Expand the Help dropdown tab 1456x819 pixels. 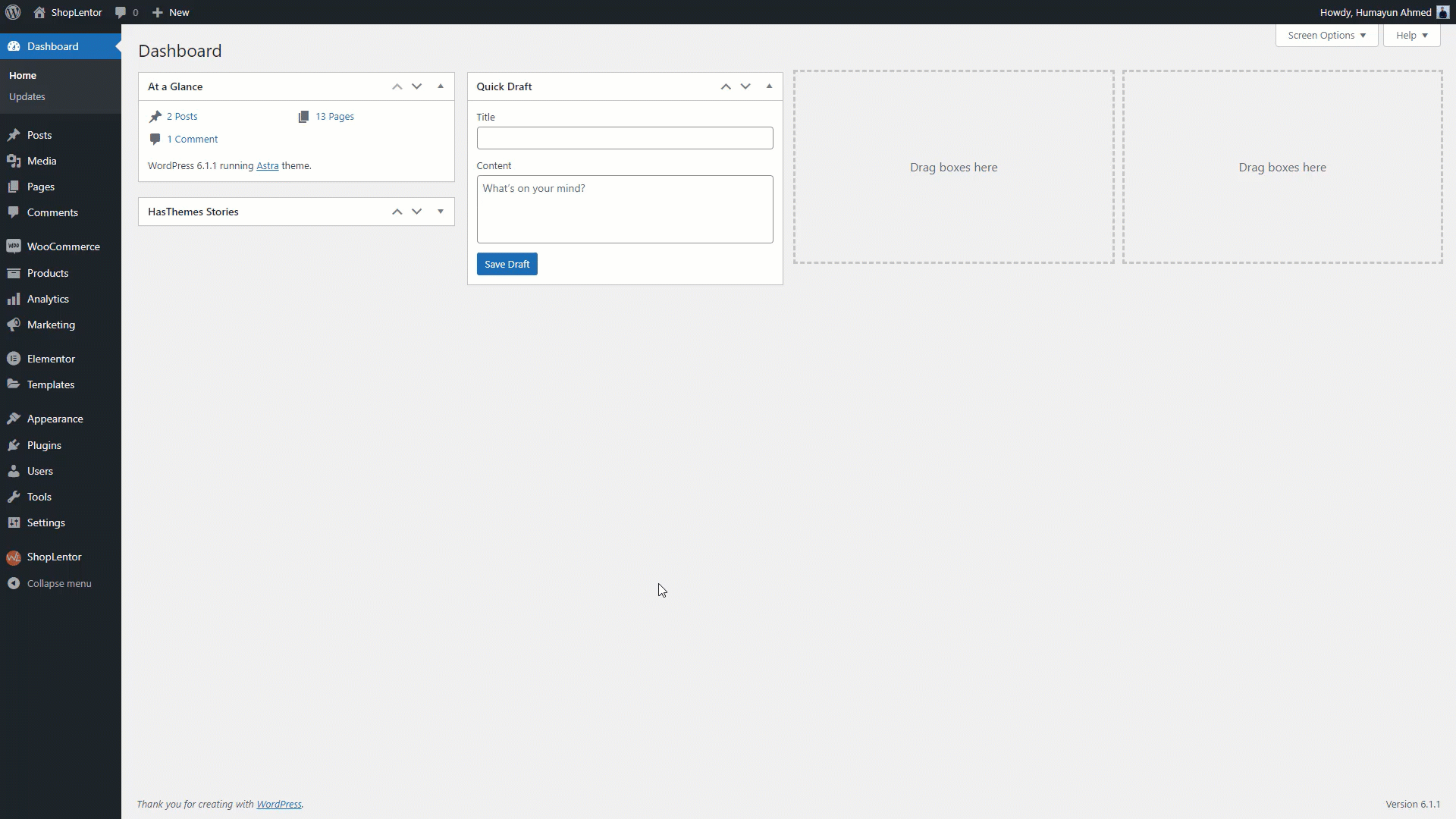(1411, 36)
